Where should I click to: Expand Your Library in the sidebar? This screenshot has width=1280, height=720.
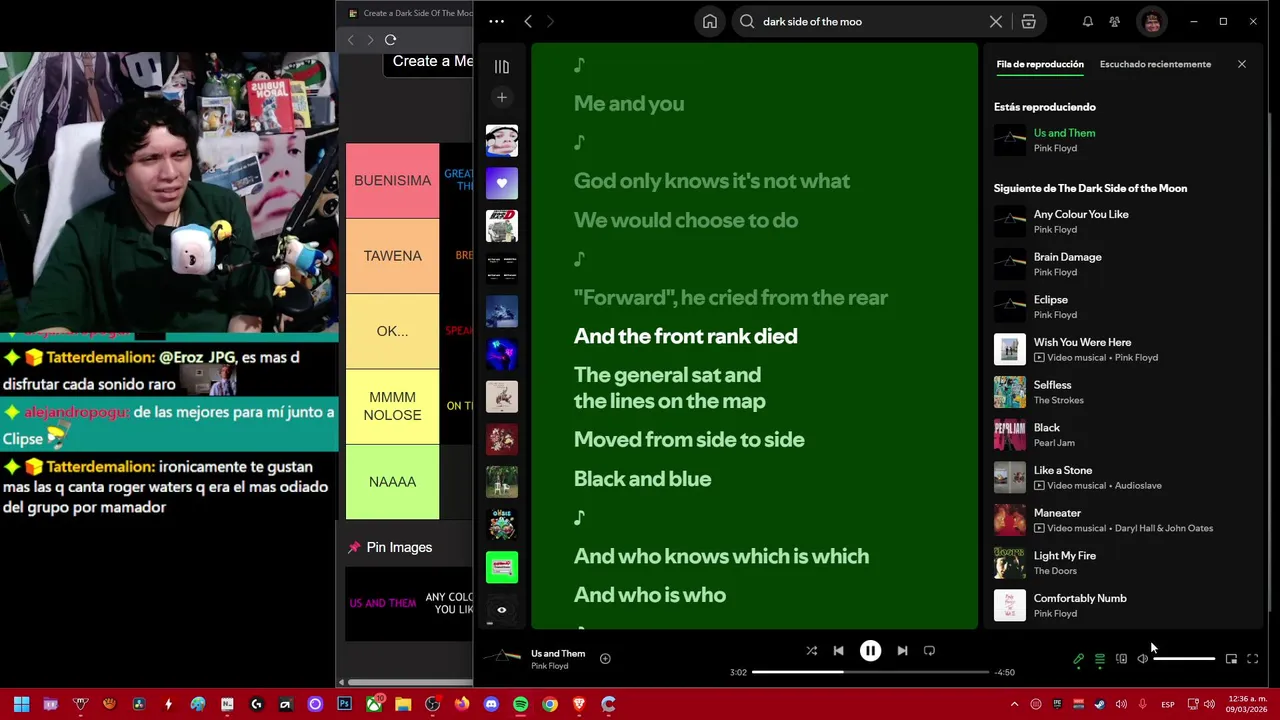tap(502, 67)
